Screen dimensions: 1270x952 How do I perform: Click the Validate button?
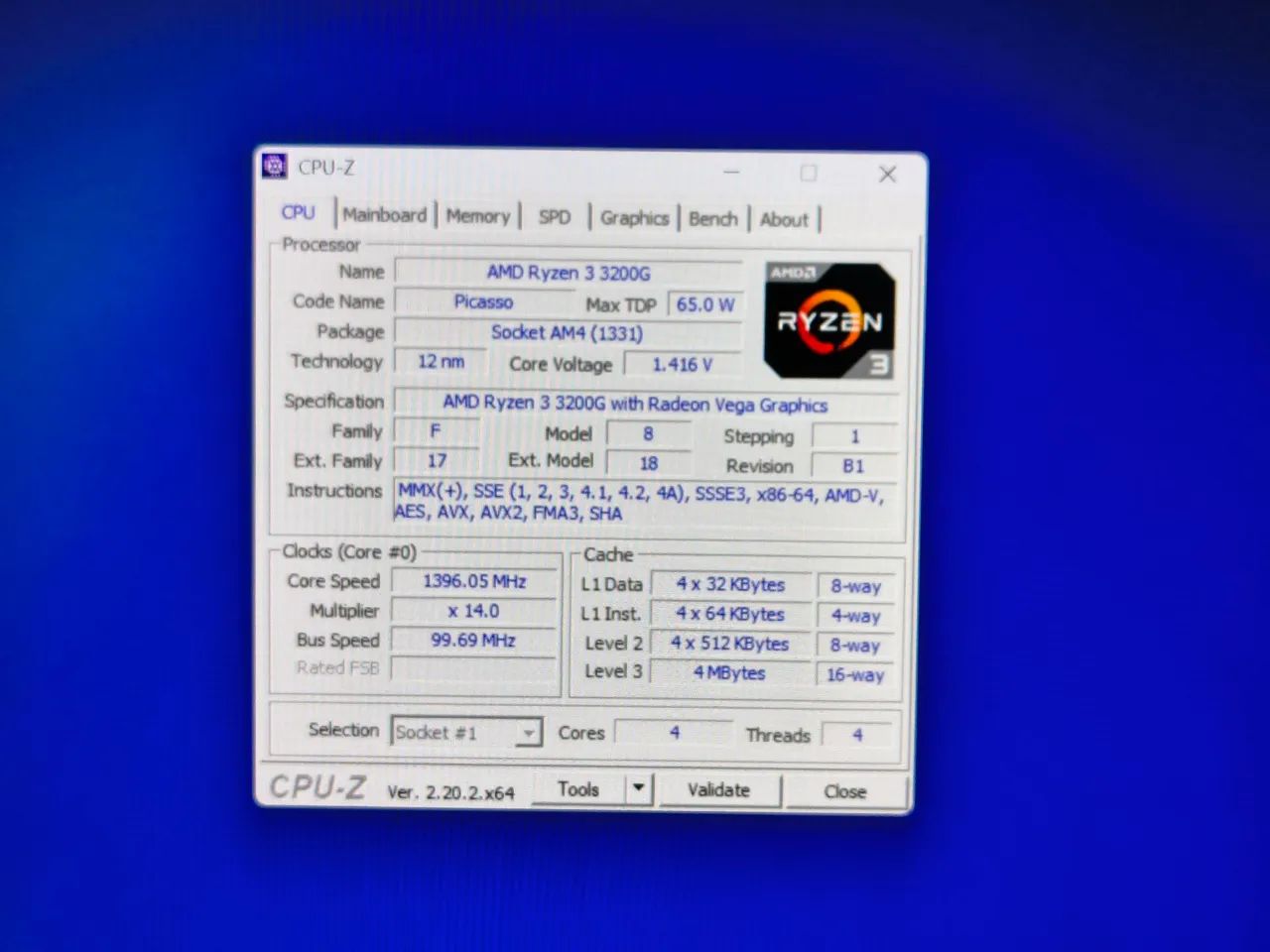point(718,790)
